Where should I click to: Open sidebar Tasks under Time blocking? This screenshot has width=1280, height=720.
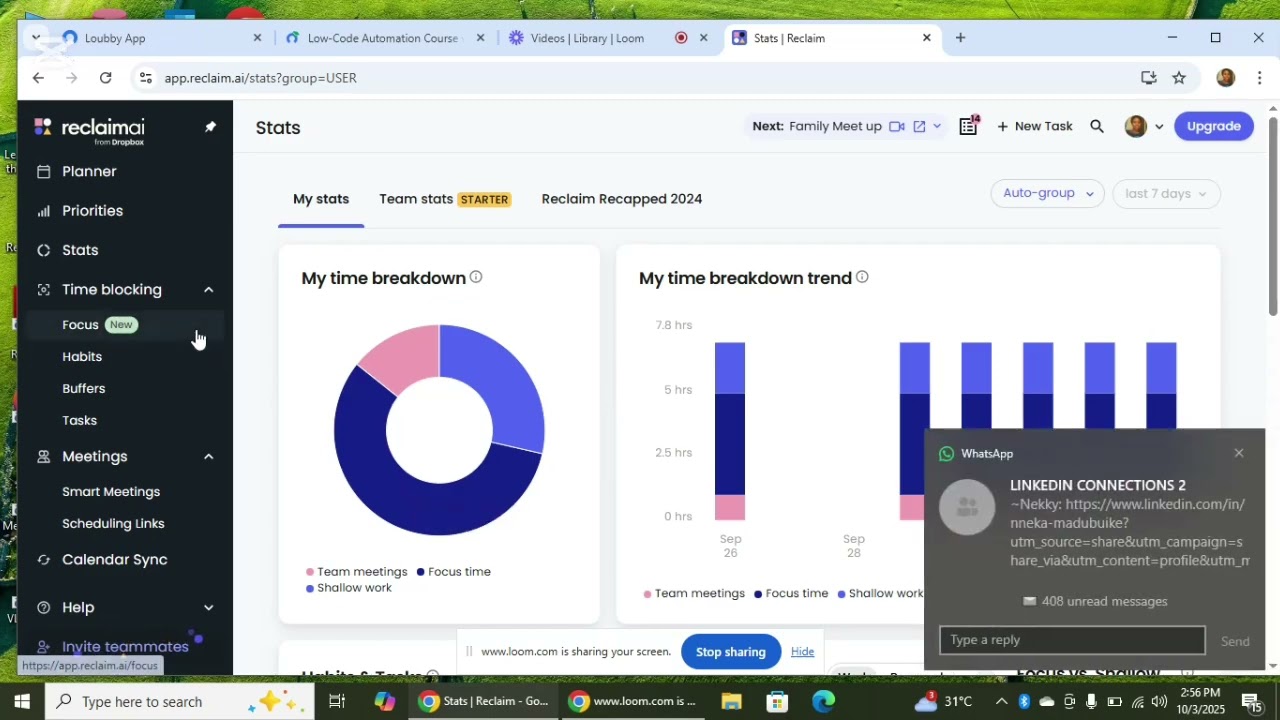point(79,421)
